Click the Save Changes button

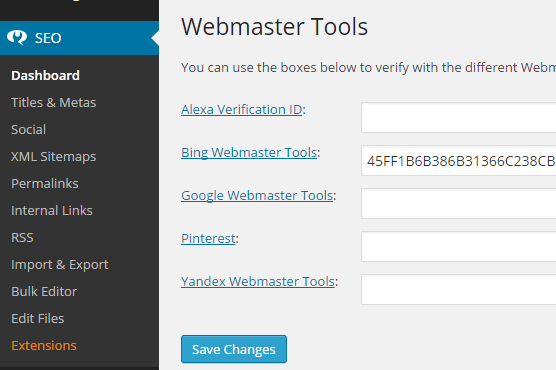pyautogui.click(x=234, y=349)
